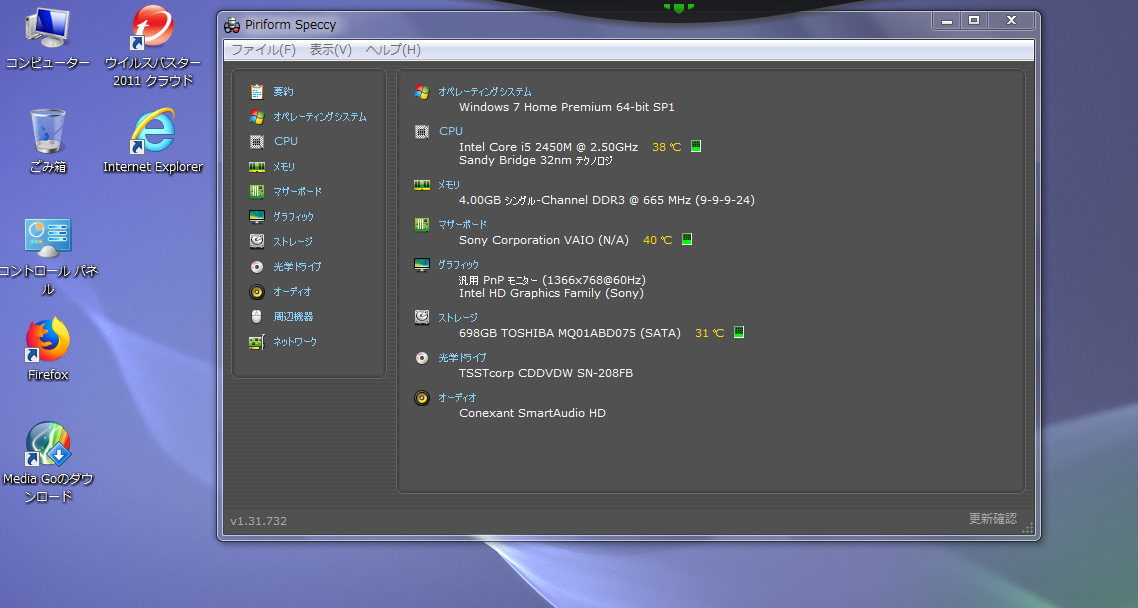The width and height of the screenshot is (1138, 608).
Task: Select the コンピューター desktop icon
Action: 48,39
